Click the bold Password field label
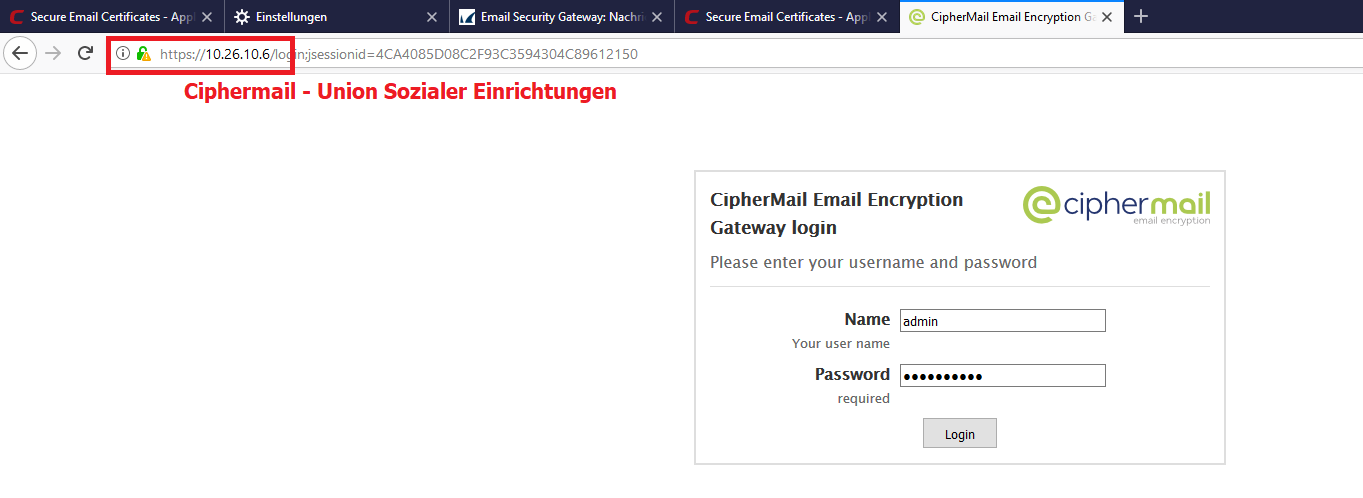This screenshot has height=498, width=1363. click(x=852, y=374)
